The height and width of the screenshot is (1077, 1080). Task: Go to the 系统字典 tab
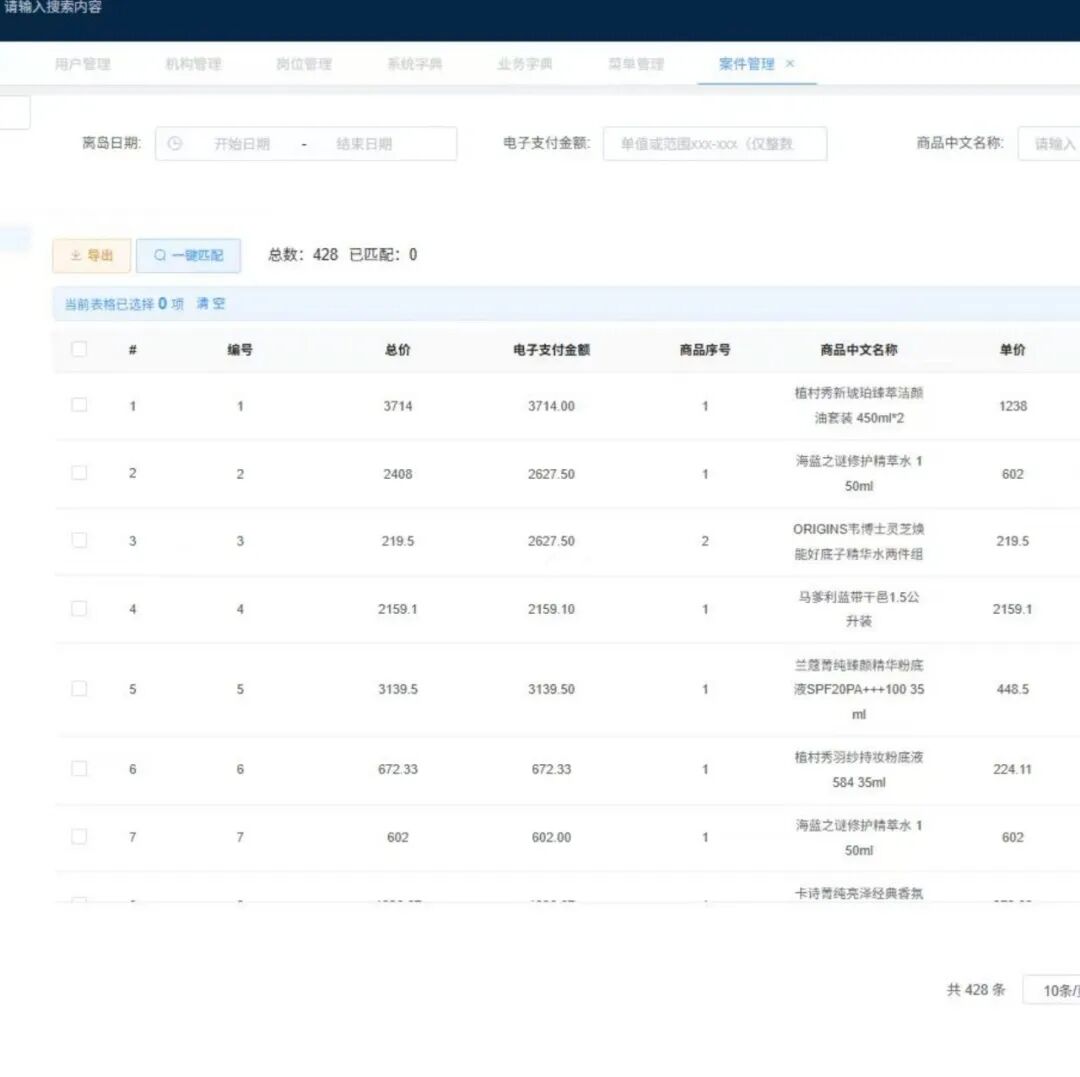[x=414, y=64]
